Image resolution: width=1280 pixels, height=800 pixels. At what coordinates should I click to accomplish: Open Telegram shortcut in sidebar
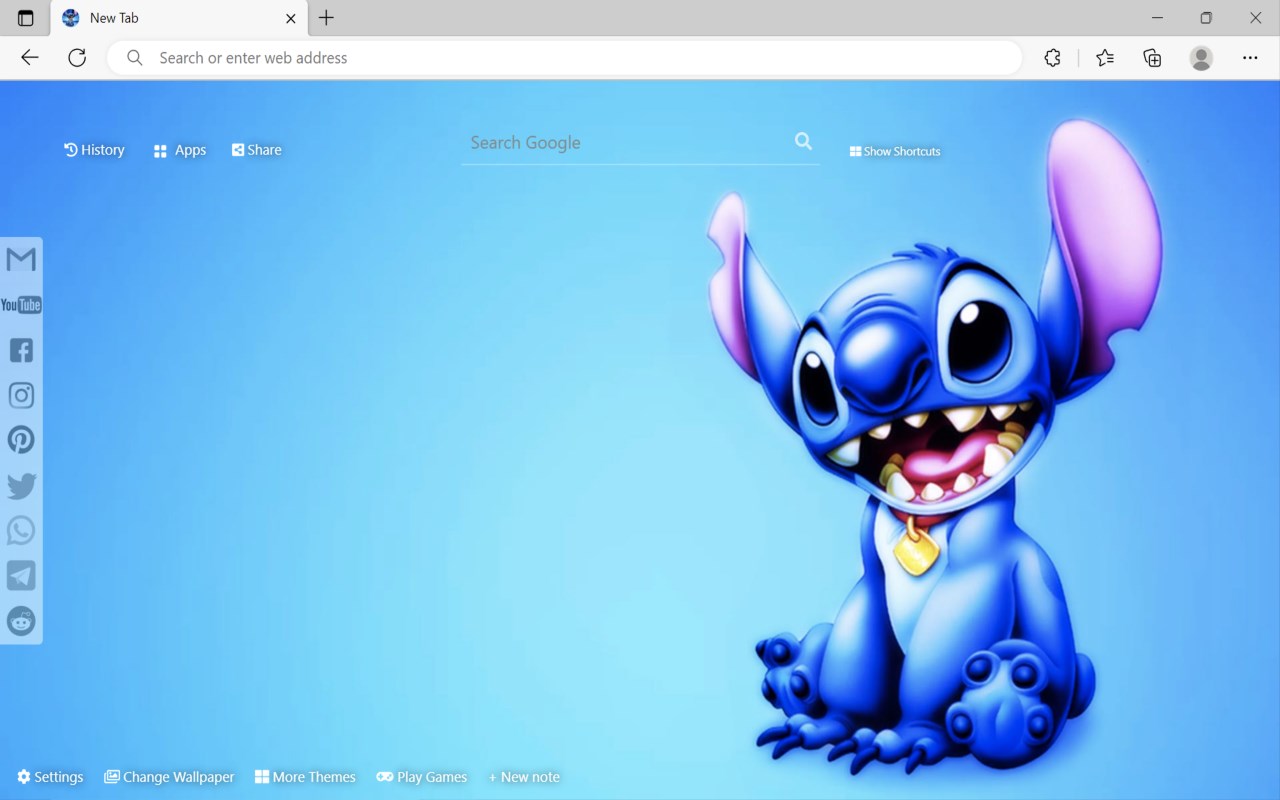click(x=21, y=575)
